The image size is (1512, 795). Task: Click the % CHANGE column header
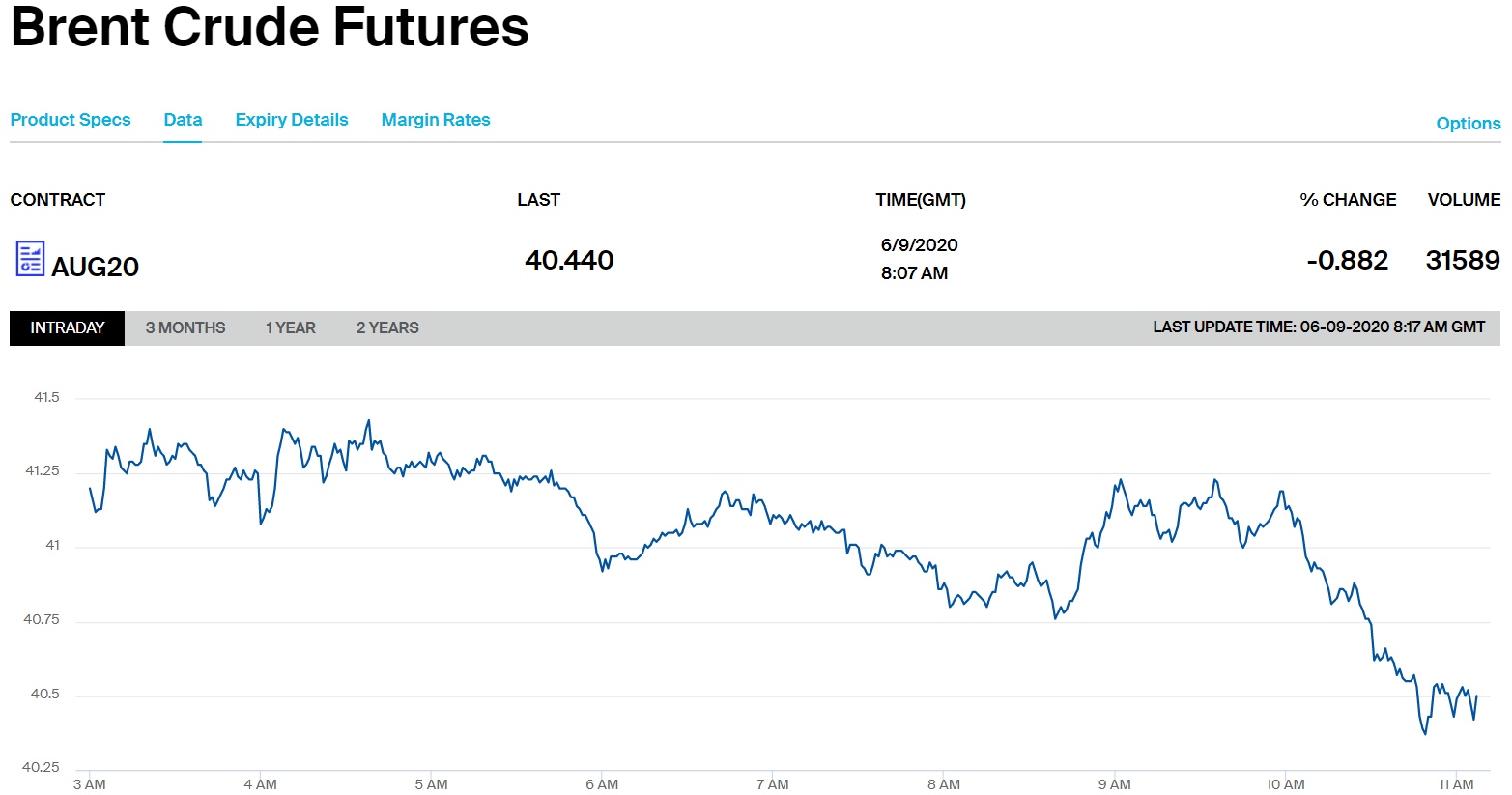1348,200
